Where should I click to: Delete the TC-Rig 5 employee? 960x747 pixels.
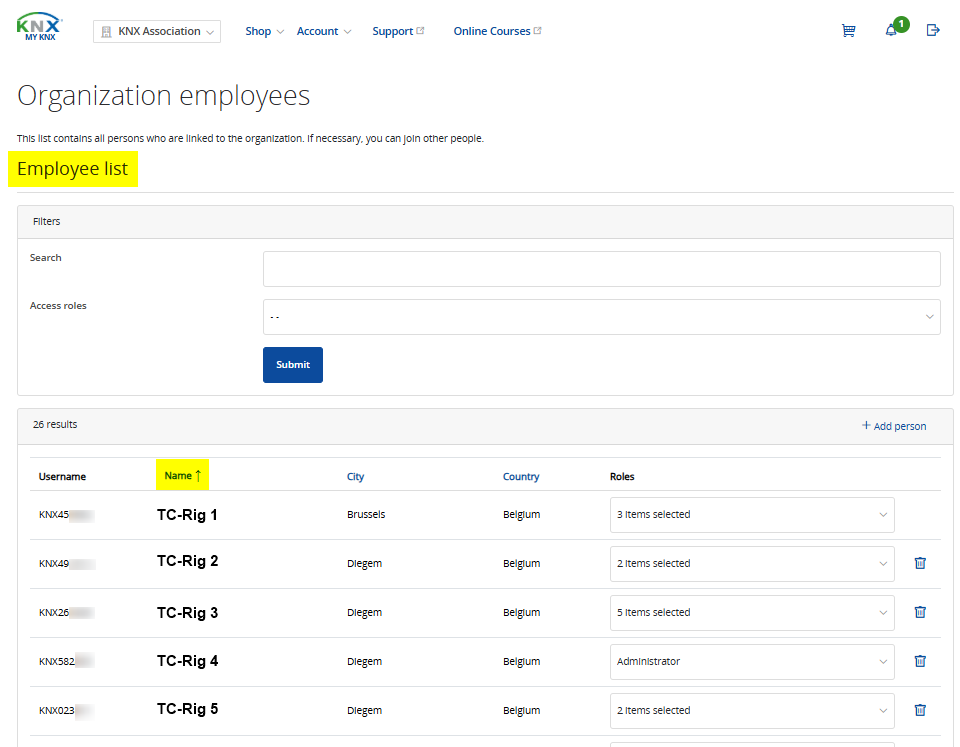(x=920, y=710)
